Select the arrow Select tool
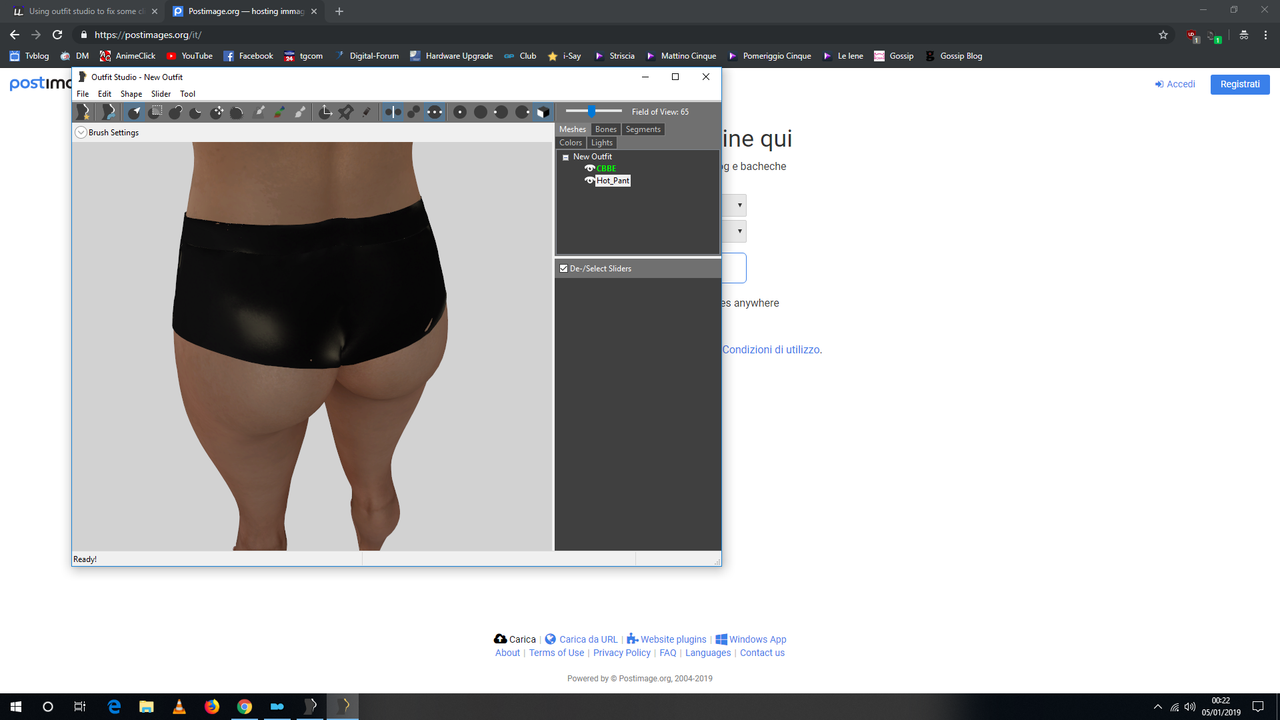 (134, 112)
